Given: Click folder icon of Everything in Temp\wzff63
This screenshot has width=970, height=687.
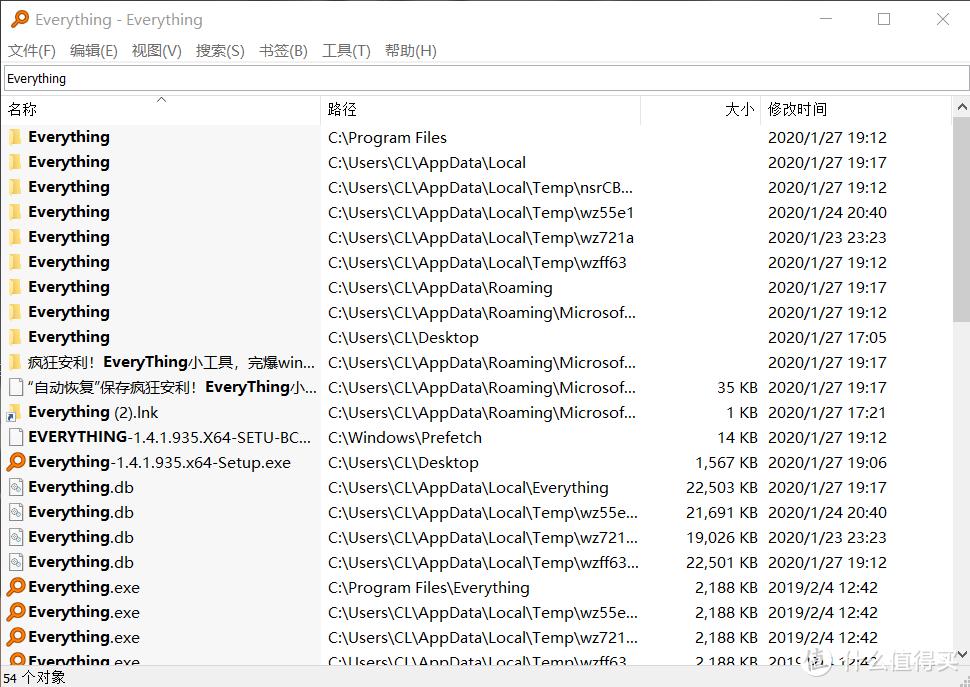Looking at the screenshot, I should pyautogui.click(x=15, y=262).
